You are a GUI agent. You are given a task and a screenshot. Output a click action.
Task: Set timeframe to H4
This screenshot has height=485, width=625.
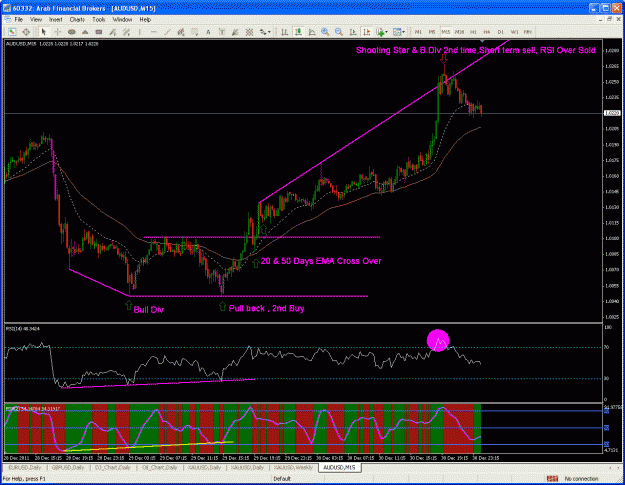[x=487, y=32]
